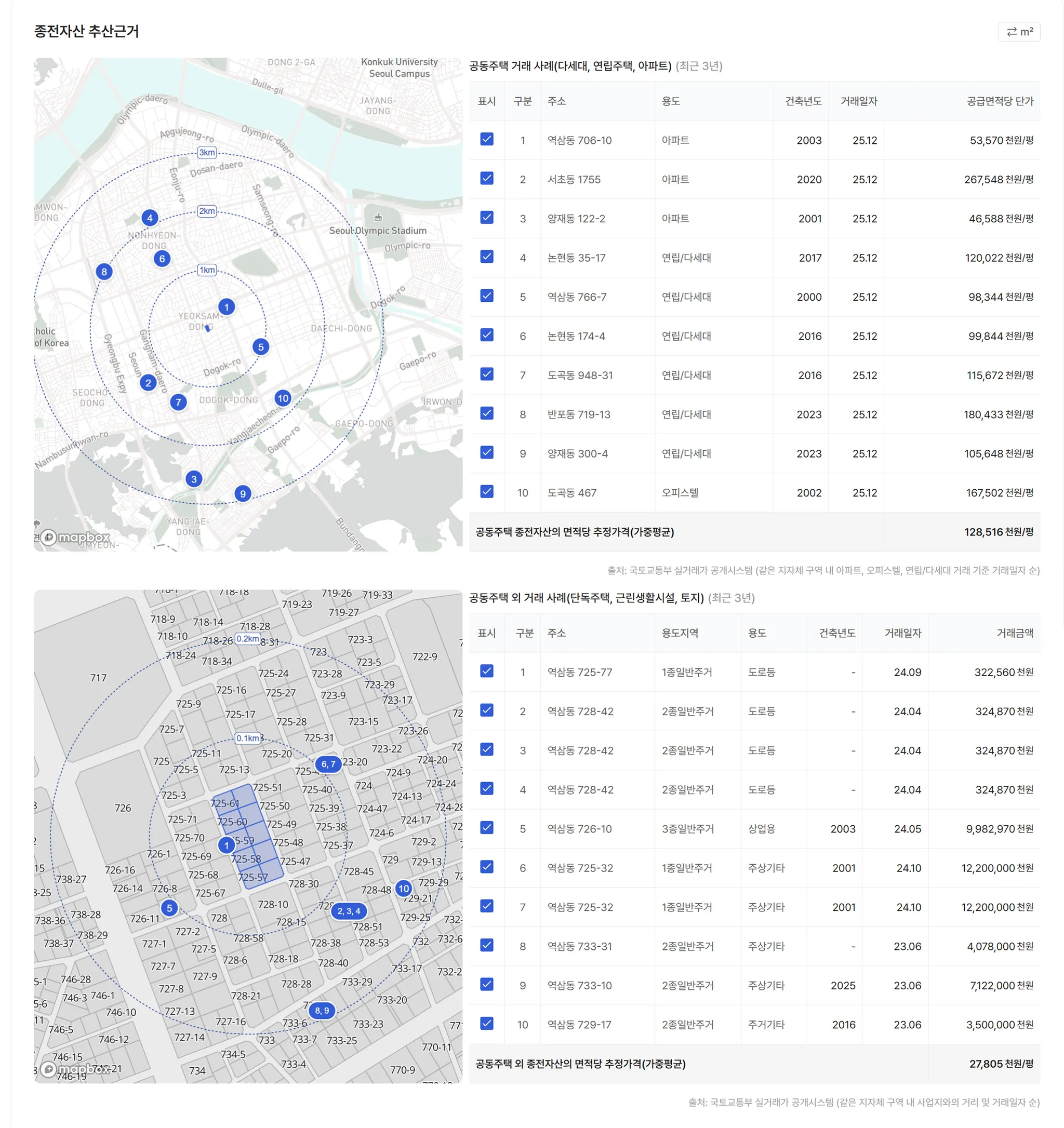Screen dimensions: 1064x1128
Task: Uncheck the 역삼동 726-10 transaction checkbox
Action: [x=486, y=828]
